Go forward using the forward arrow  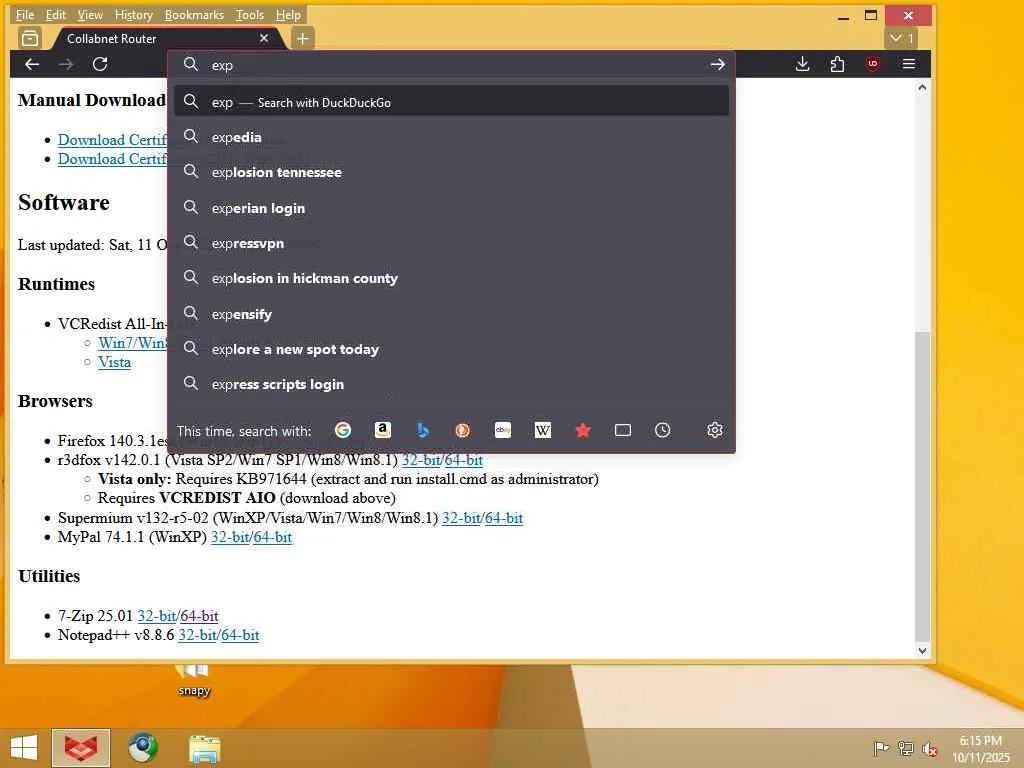click(66, 64)
